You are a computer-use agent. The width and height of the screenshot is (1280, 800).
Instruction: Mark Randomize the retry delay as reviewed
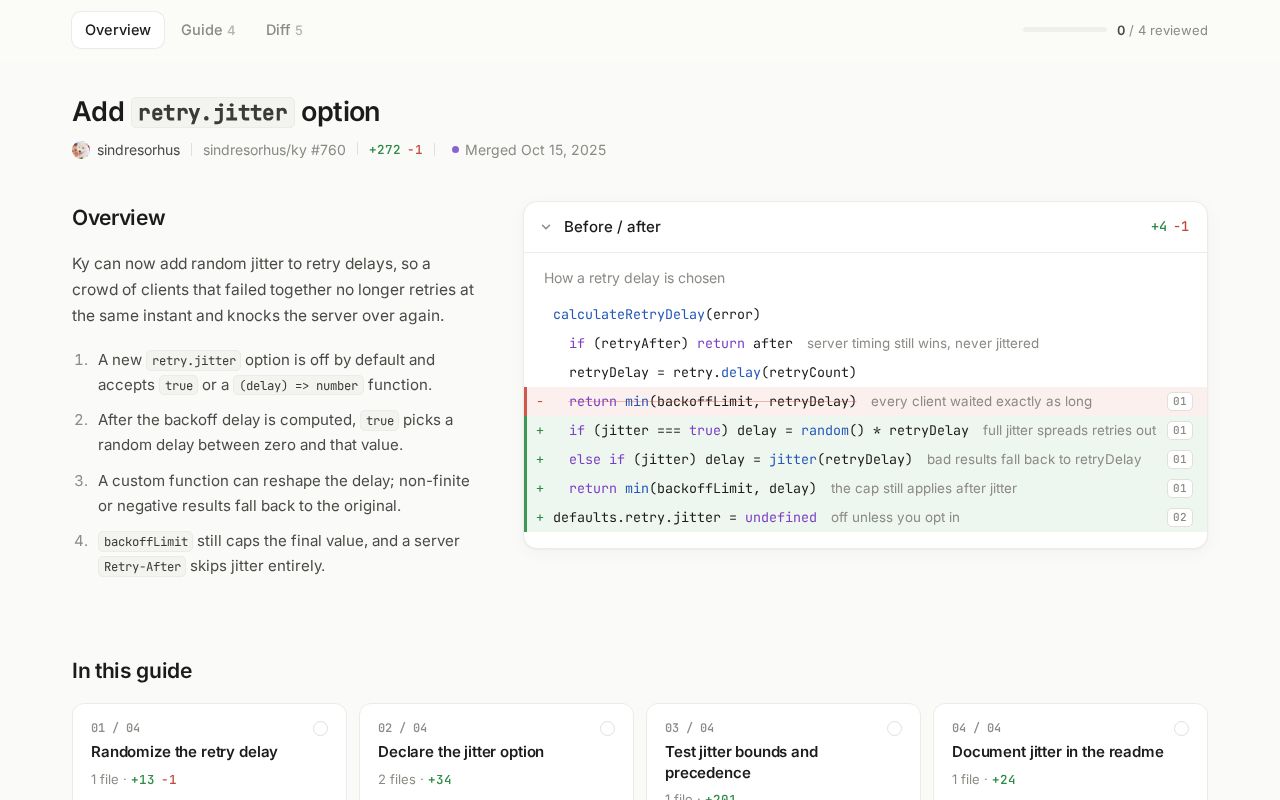pyautogui.click(x=320, y=728)
